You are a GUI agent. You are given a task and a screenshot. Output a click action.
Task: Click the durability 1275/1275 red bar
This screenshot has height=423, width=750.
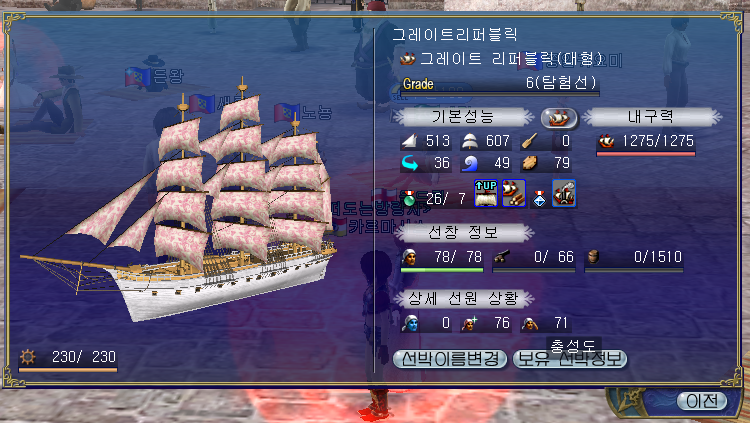point(646,154)
